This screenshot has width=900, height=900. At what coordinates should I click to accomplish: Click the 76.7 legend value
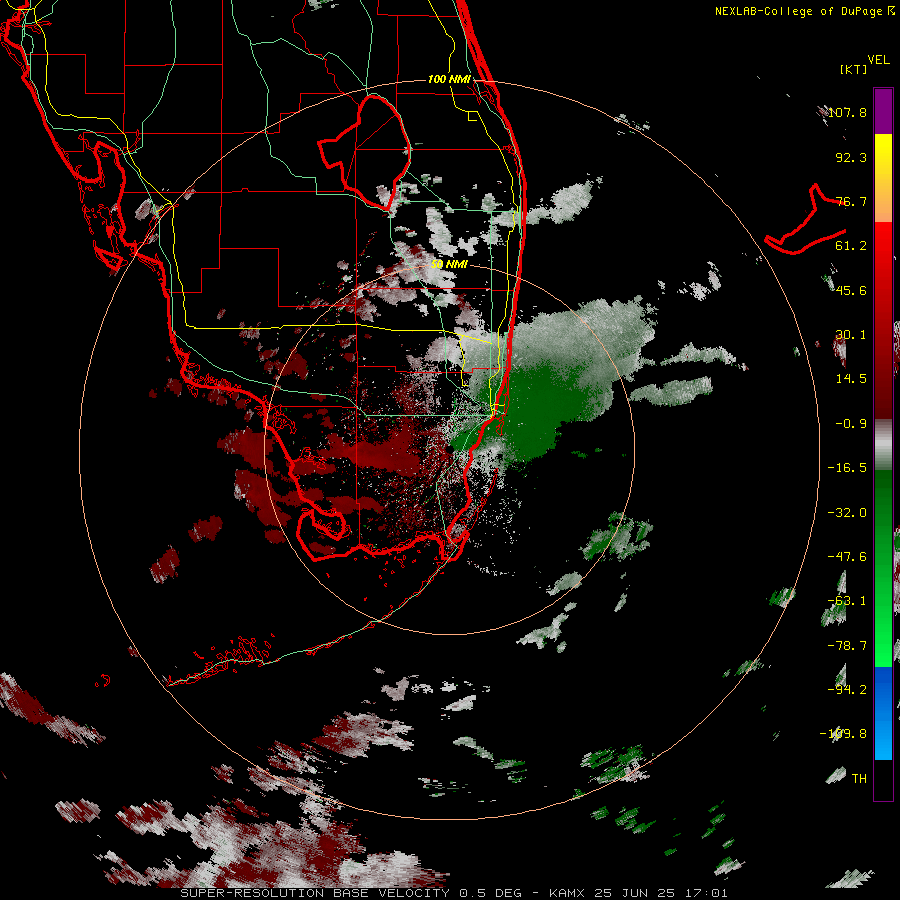point(851,201)
